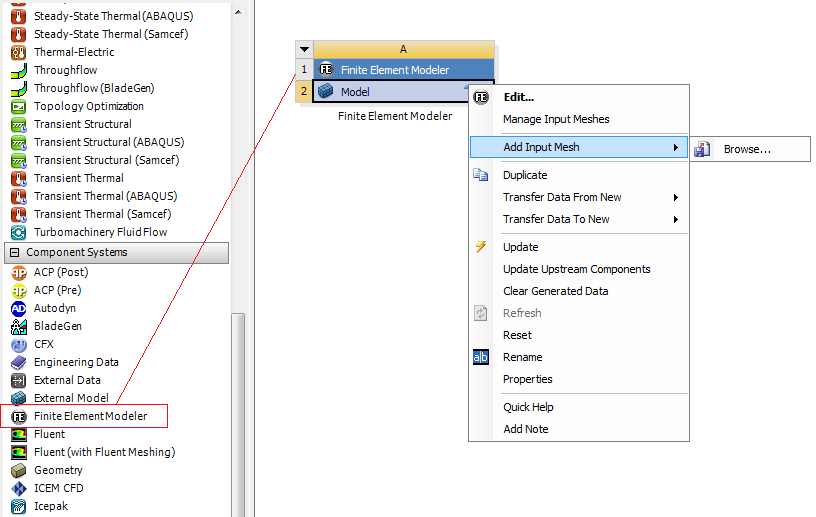
Task: Click the Autodyn component icon
Action: [18, 309]
